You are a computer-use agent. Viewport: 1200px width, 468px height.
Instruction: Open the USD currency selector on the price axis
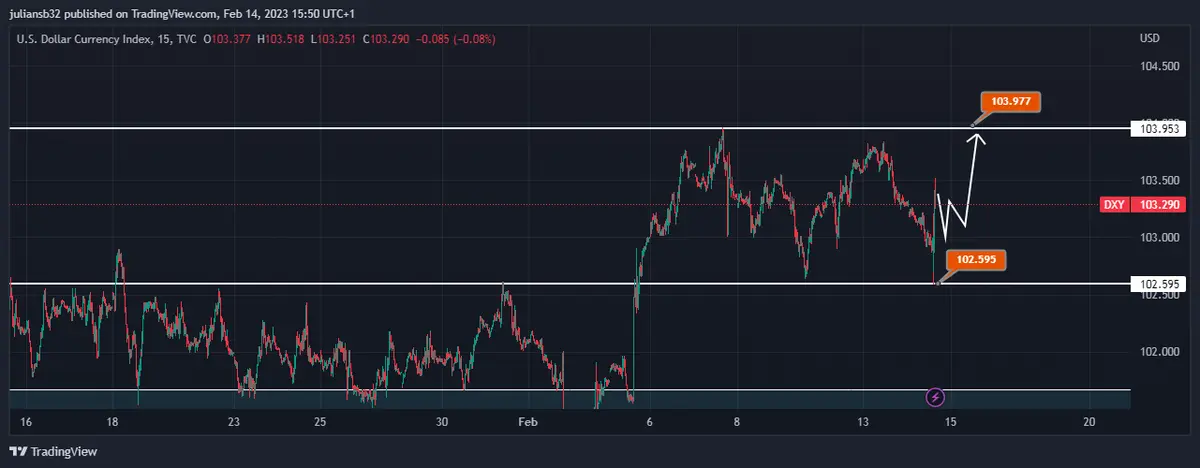point(1149,39)
